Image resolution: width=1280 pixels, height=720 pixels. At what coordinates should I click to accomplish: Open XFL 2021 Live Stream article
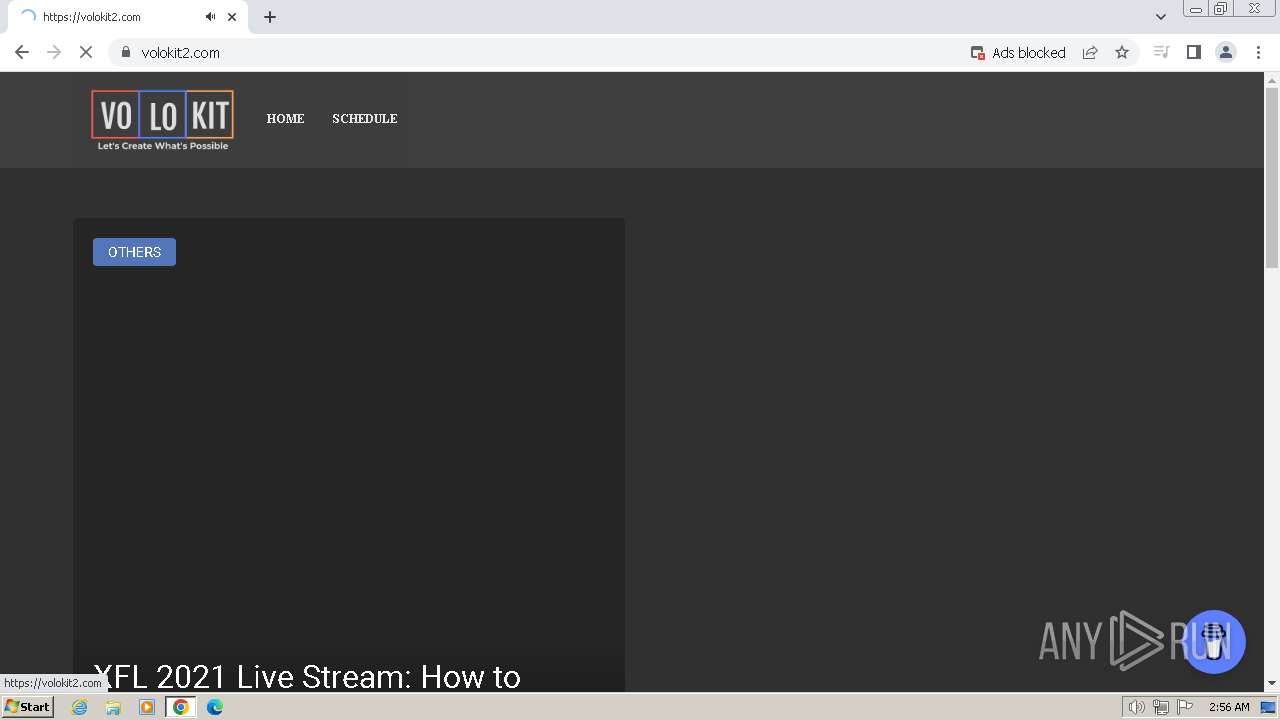point(307,677)
